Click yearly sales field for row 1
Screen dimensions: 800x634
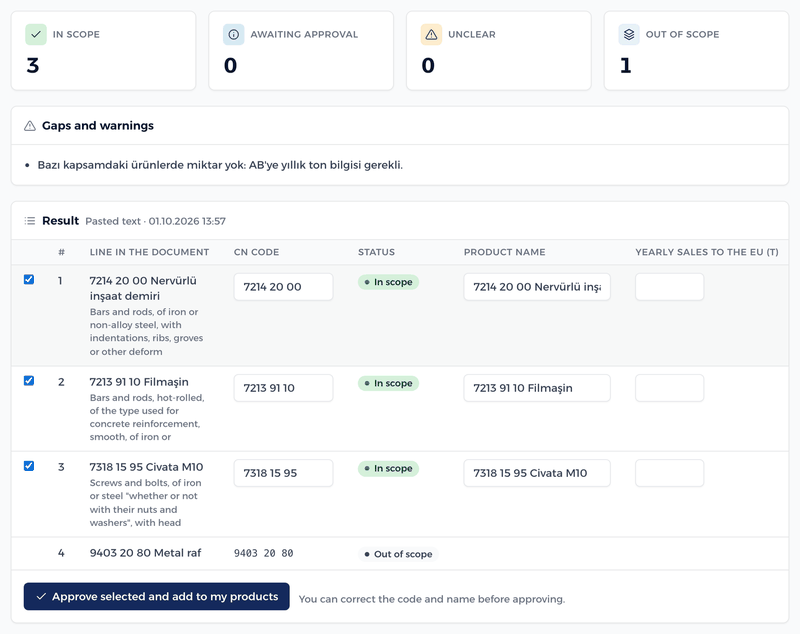coord(669,287)
